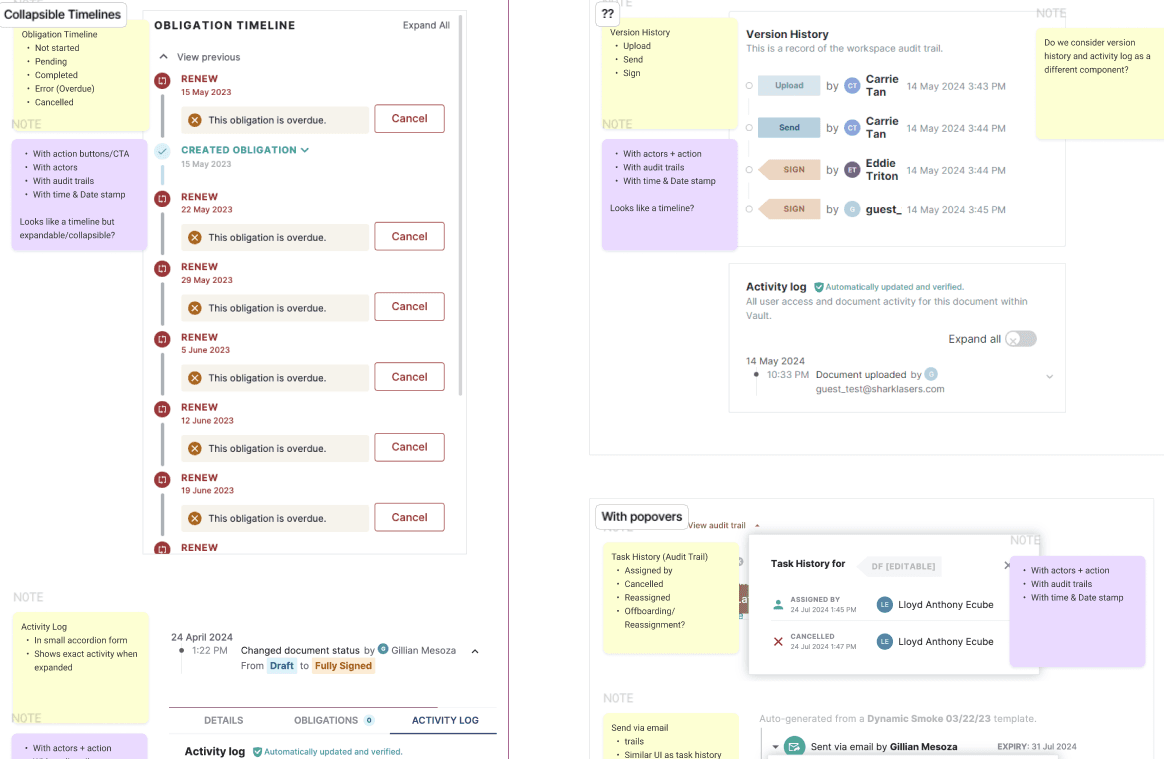Cancel the 22 May 2023 renew obligation
This screenshot has width=1164, height=759.
click(x=409, y=236)
